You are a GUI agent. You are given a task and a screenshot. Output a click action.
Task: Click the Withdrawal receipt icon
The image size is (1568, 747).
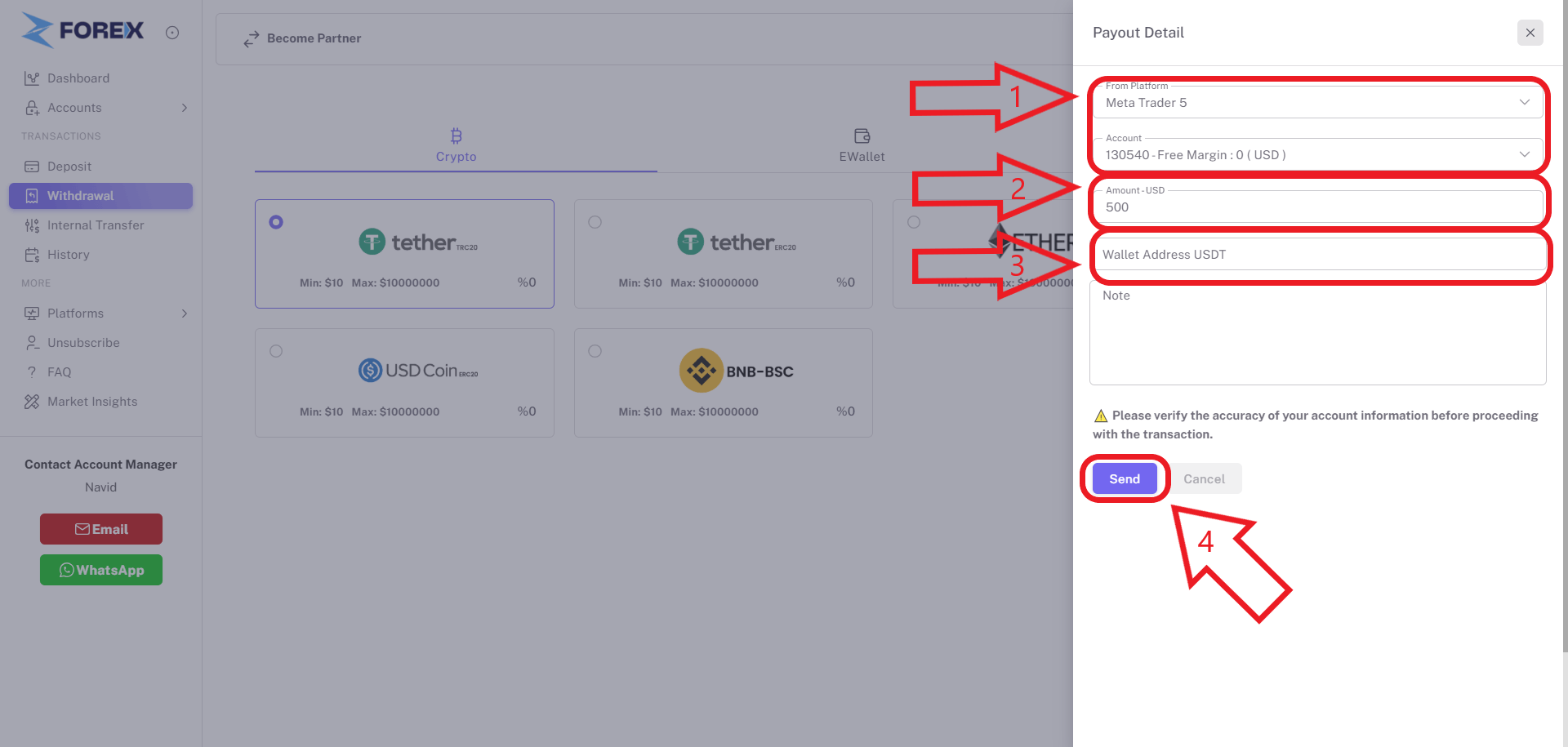pyautogui.click(x=32, y=196)
